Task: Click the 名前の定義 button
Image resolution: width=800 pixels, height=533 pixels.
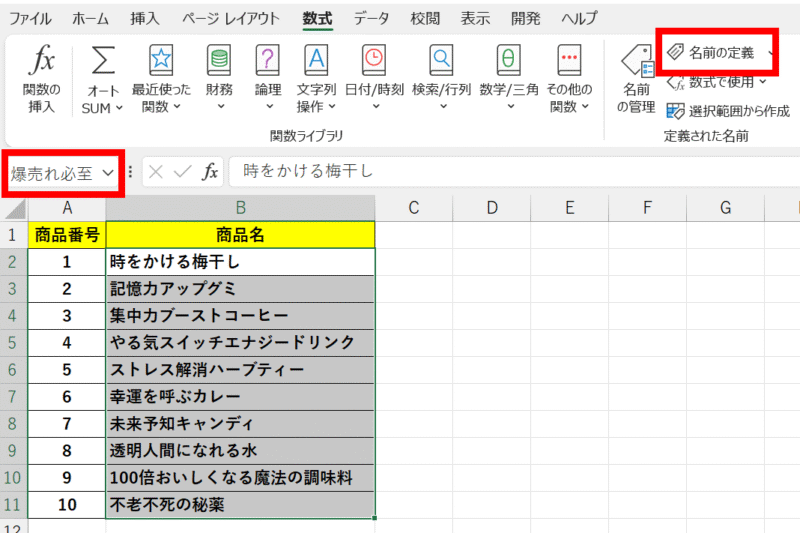Action: click(x=710, y=53)
